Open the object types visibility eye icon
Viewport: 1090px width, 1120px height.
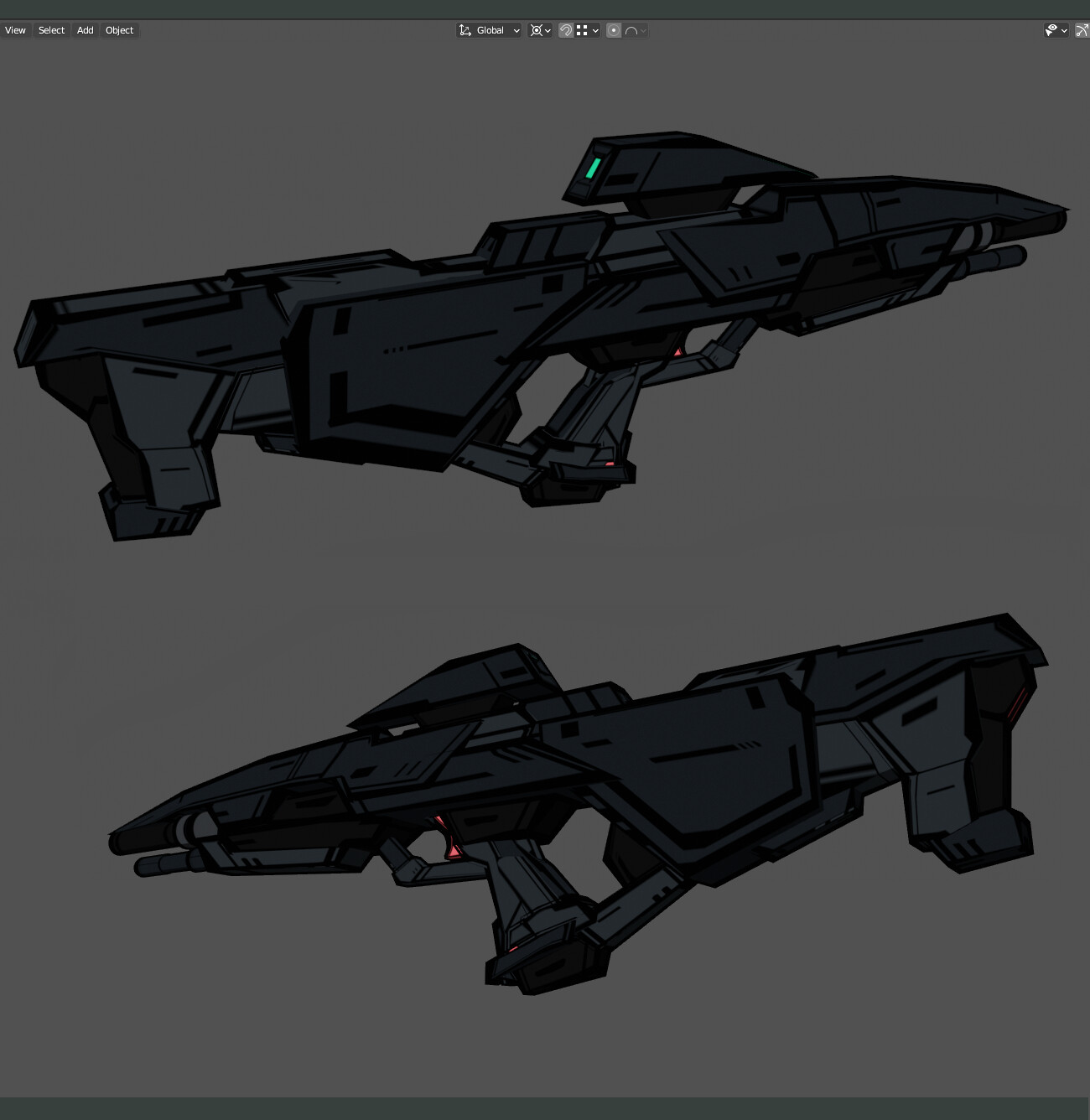[1052, 30]
